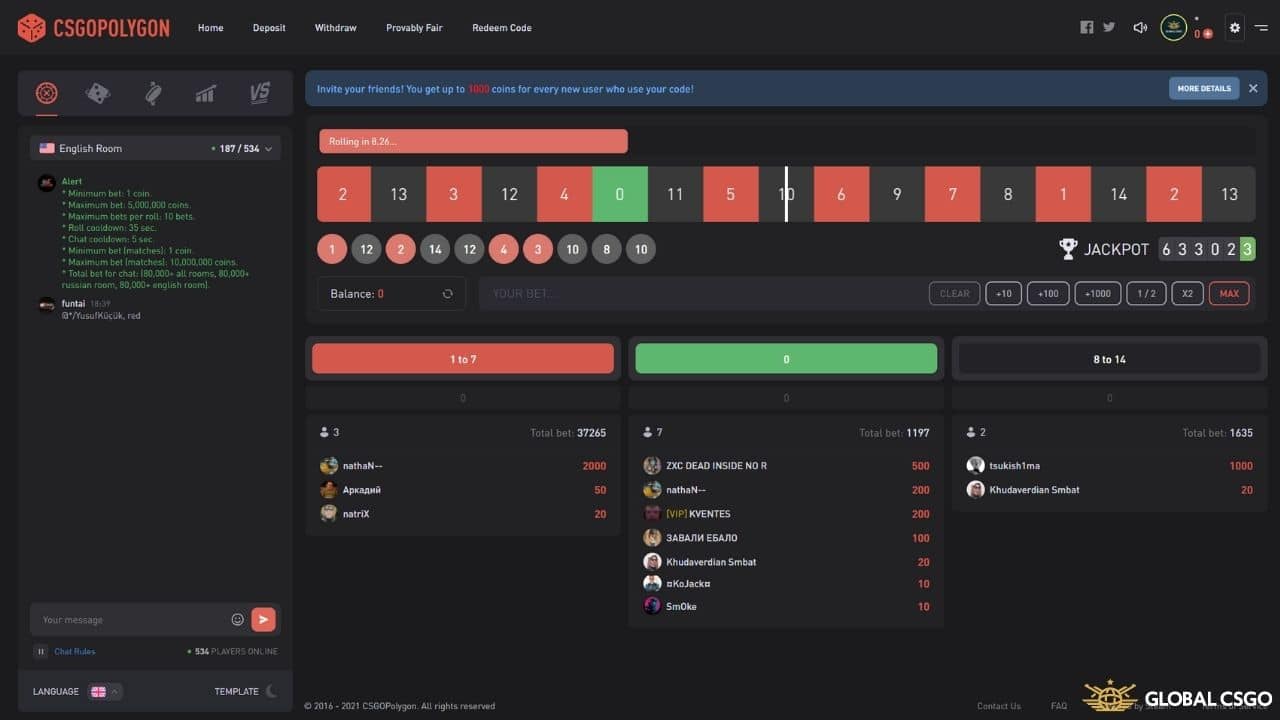The image size is (1280, 720).
Task: Click player tsukish1ma in black bets
Action: 1014,466
